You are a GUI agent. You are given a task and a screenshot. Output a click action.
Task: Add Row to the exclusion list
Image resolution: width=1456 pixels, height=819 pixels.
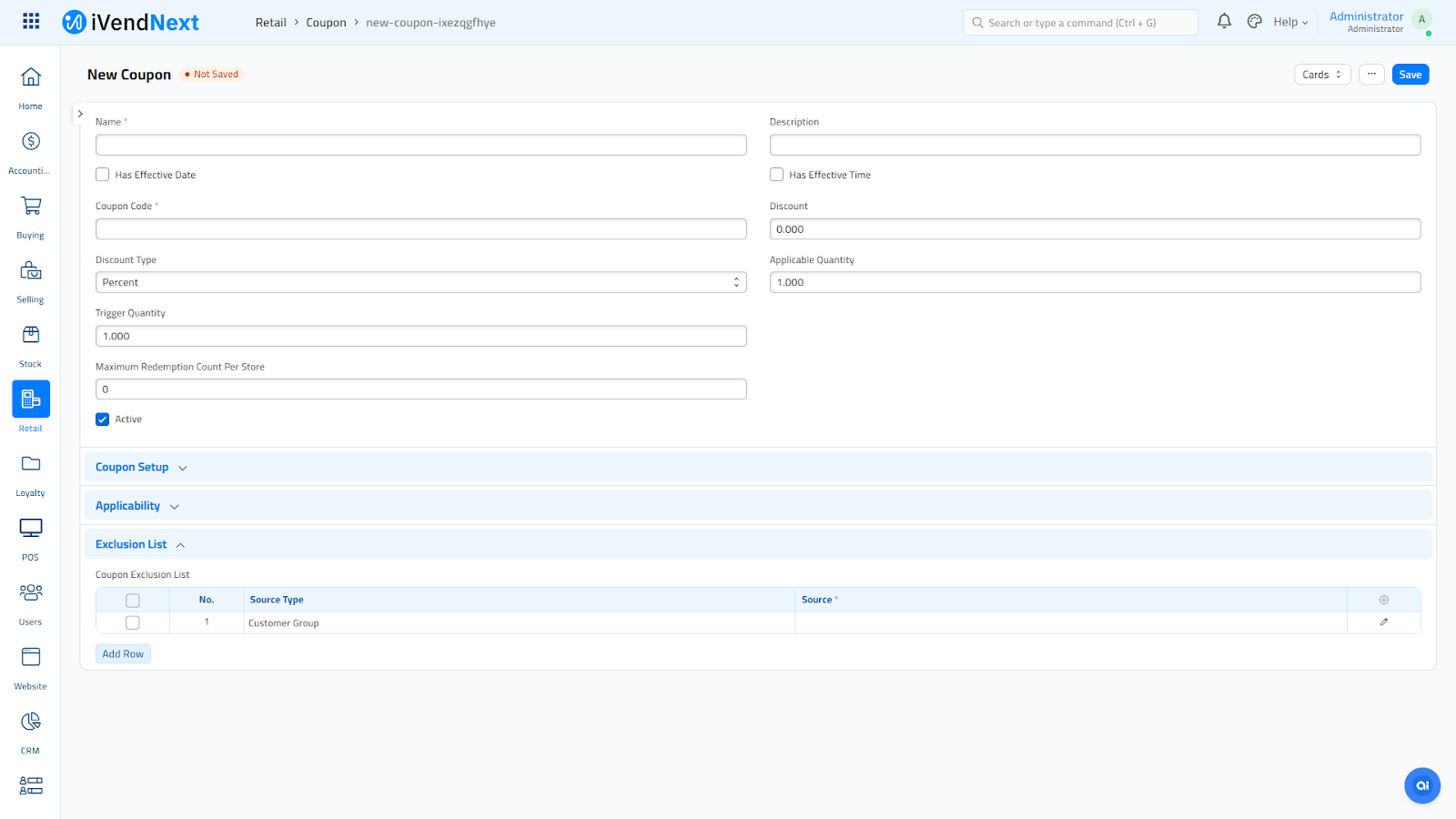pyautogui.click(x=123, y=654)
